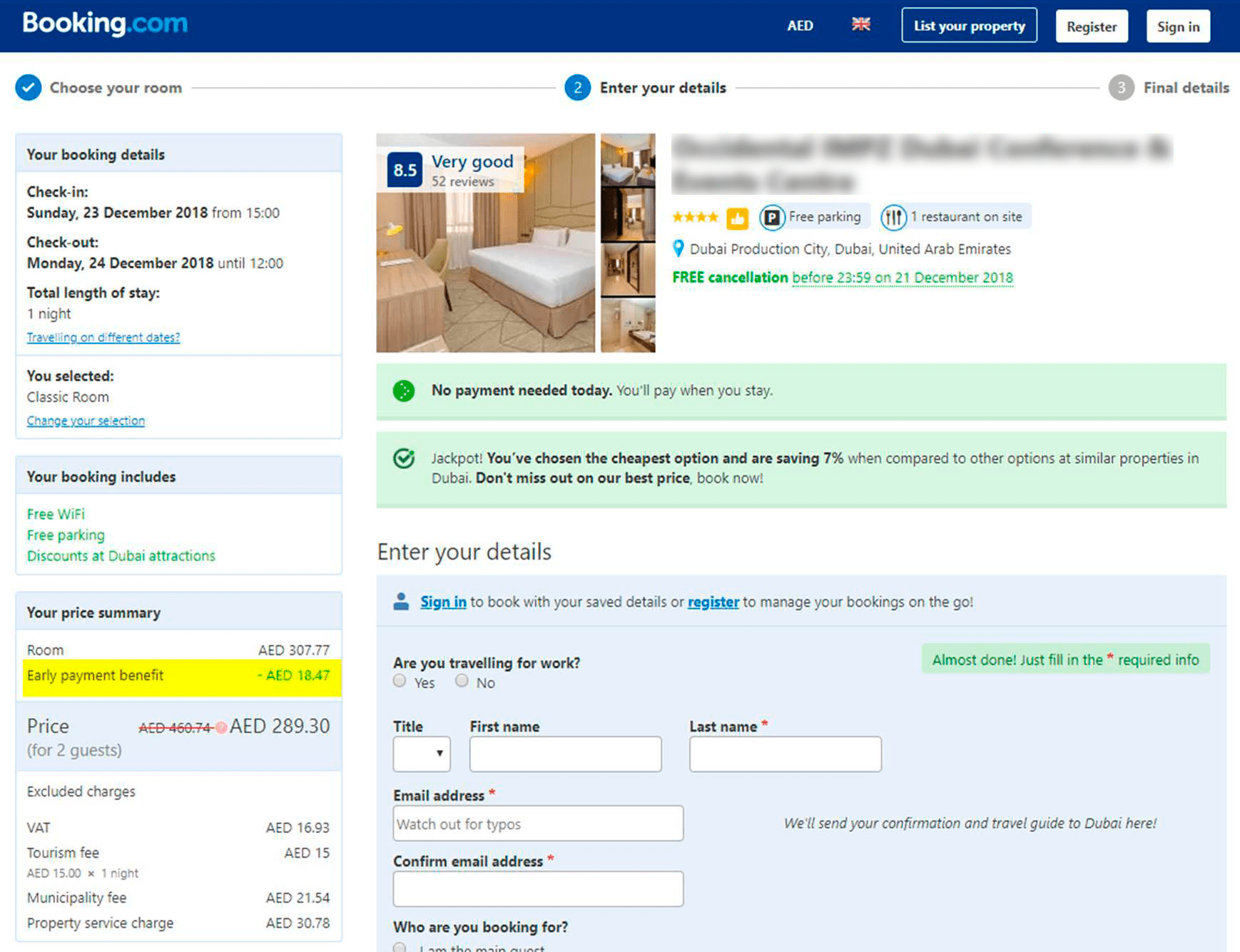Click the Municipality fee row
This screenshot has height=952, width=1240.
pyautogui.click(x=178, y=898)
